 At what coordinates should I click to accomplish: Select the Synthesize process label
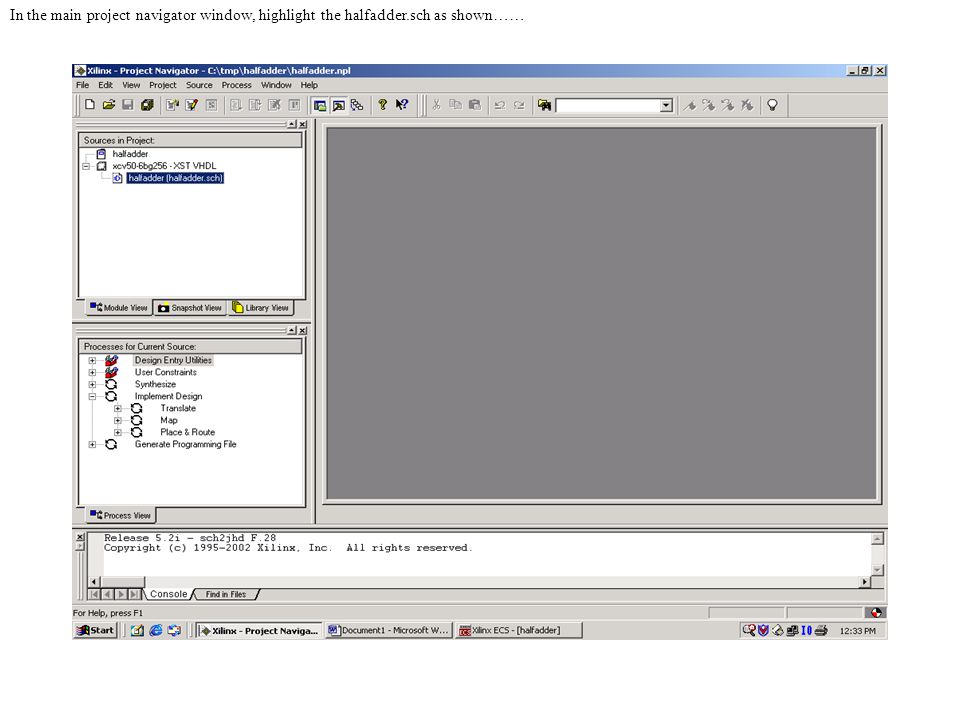tap(156, 384)
